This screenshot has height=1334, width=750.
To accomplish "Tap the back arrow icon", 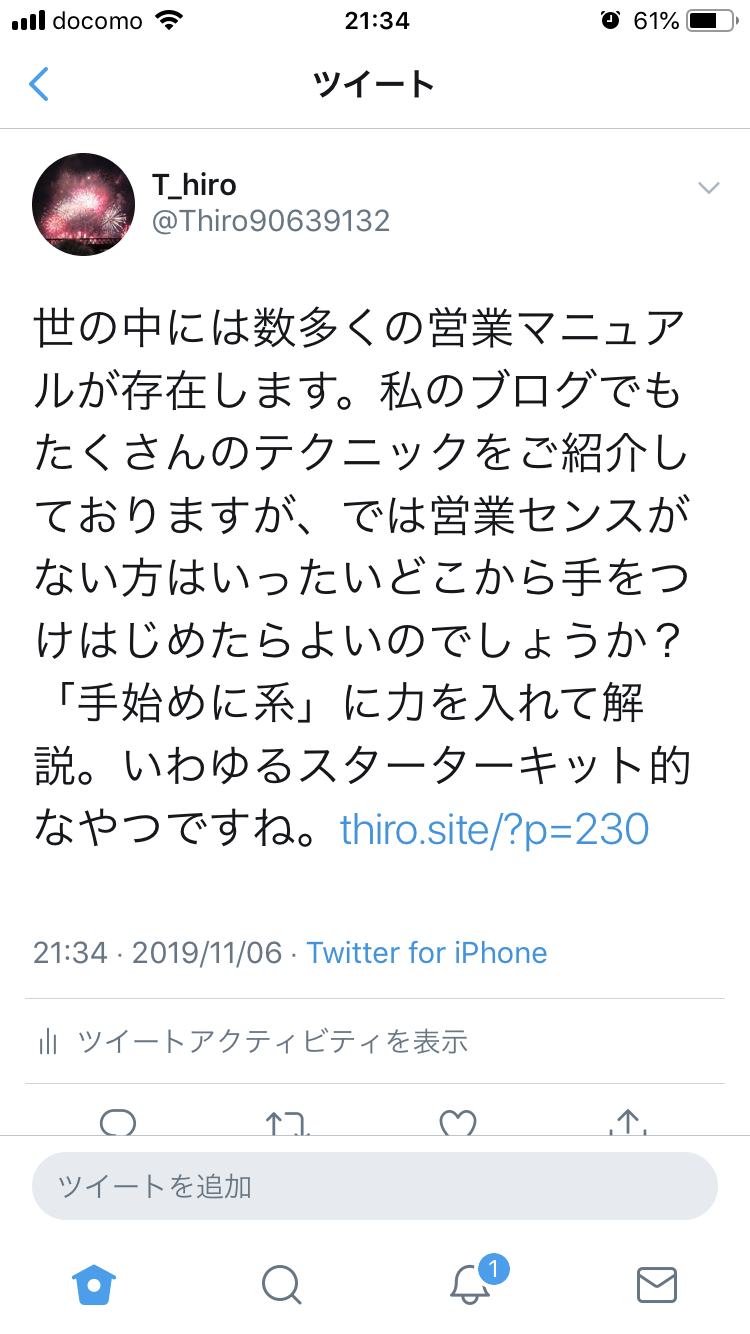I will coord(39,84).
